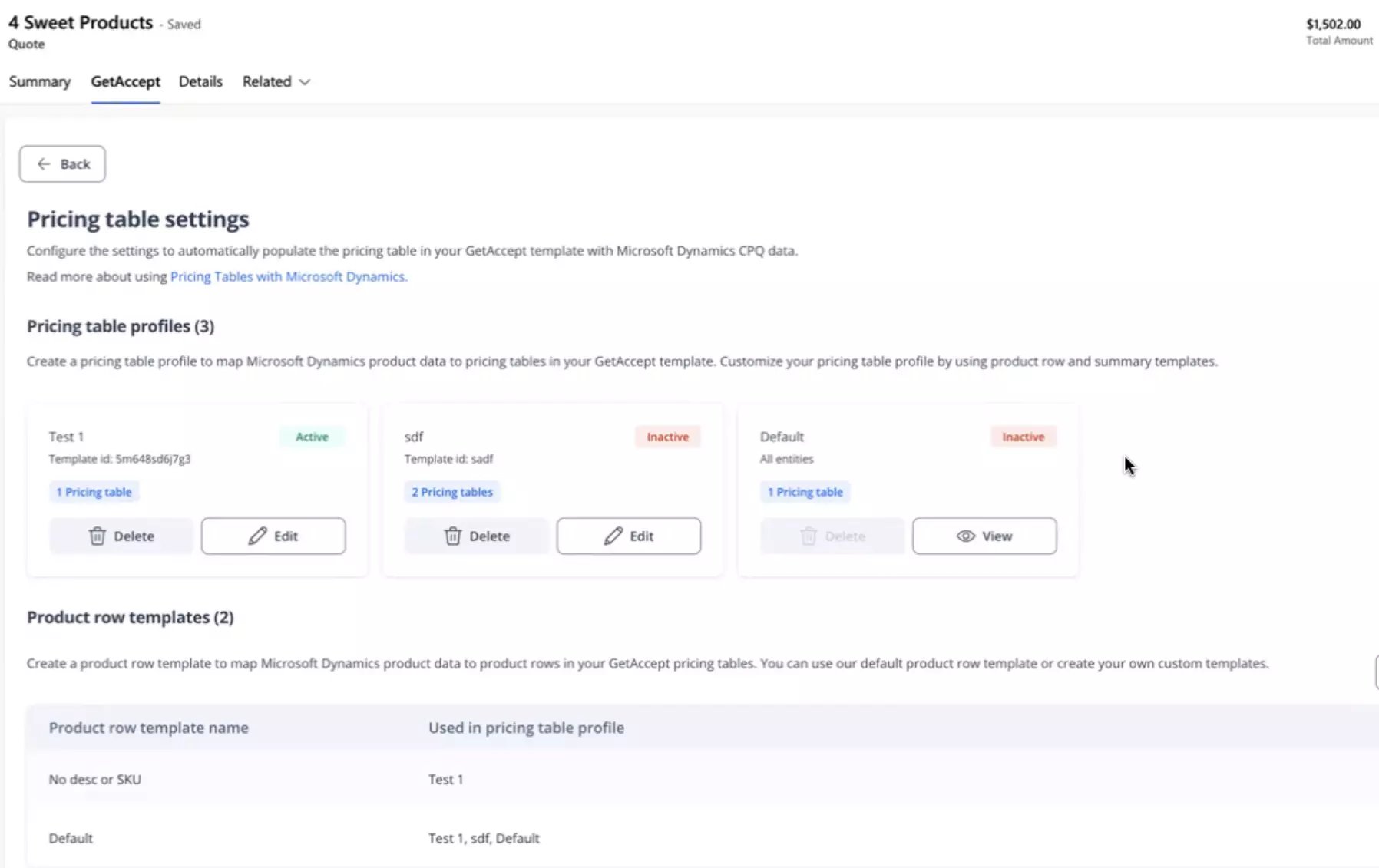Delete the sdf pricing profile
This screenshot has height=868, width=1379.
477,536
